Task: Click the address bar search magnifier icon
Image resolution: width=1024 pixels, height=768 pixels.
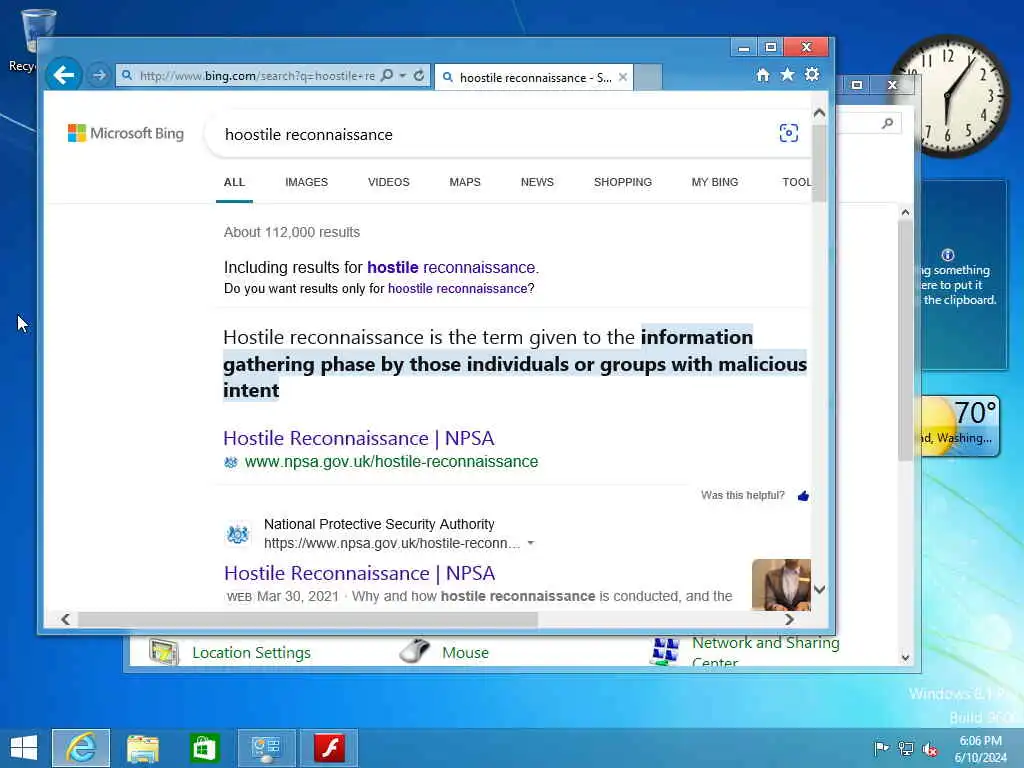Action: (387, 76)
